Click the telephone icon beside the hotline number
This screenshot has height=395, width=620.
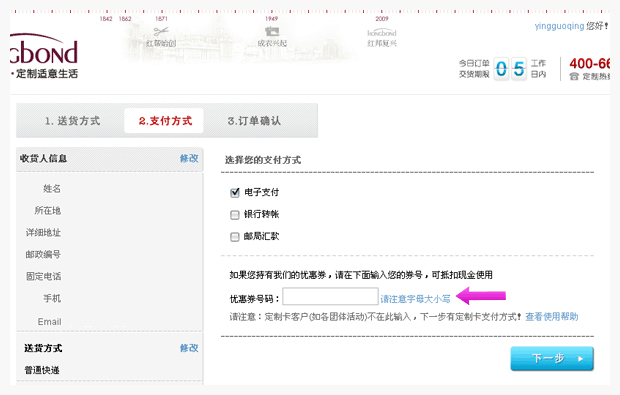tap(574, 76)
